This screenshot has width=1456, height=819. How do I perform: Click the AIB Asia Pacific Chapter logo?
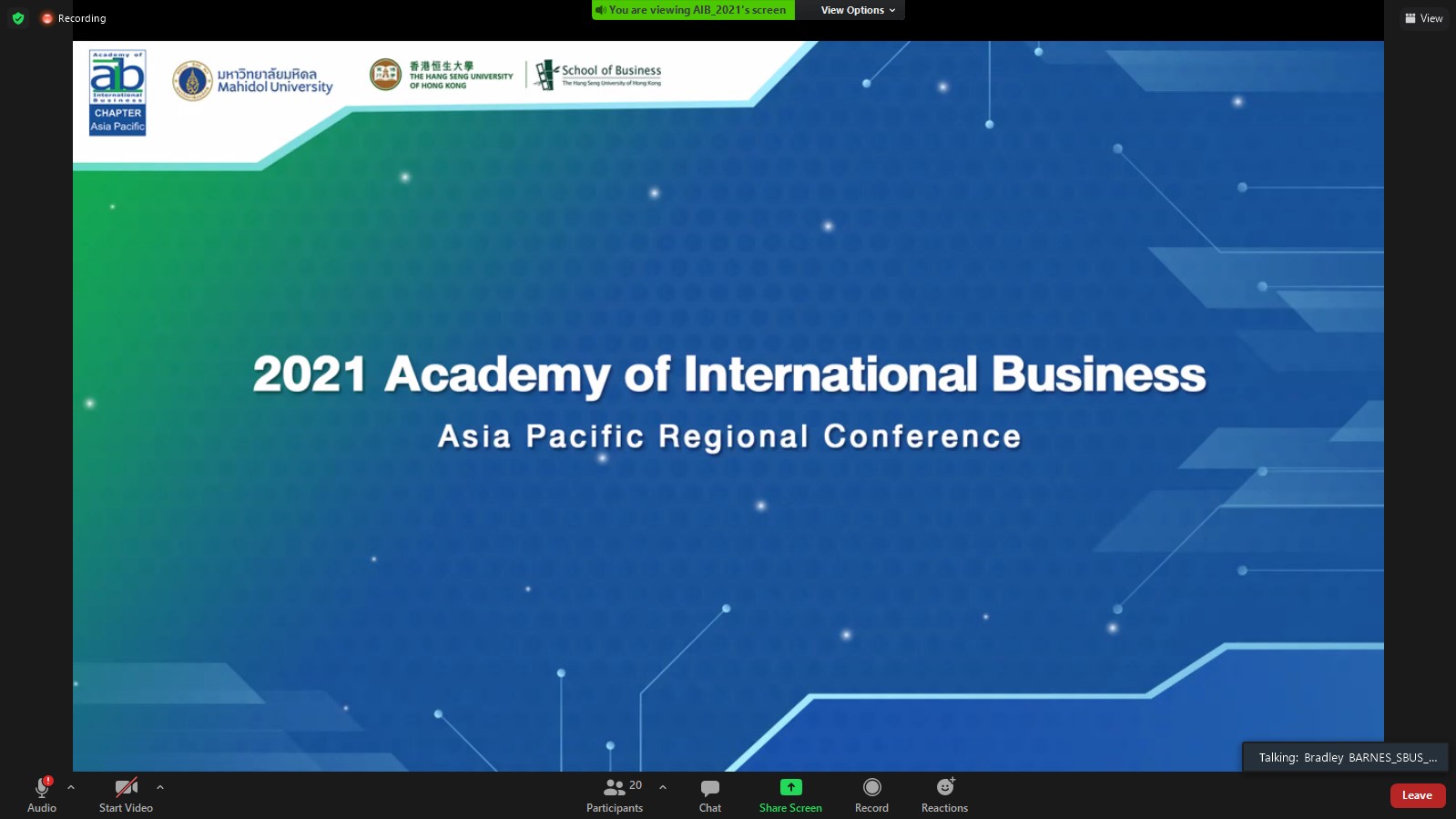pos(117,93)
